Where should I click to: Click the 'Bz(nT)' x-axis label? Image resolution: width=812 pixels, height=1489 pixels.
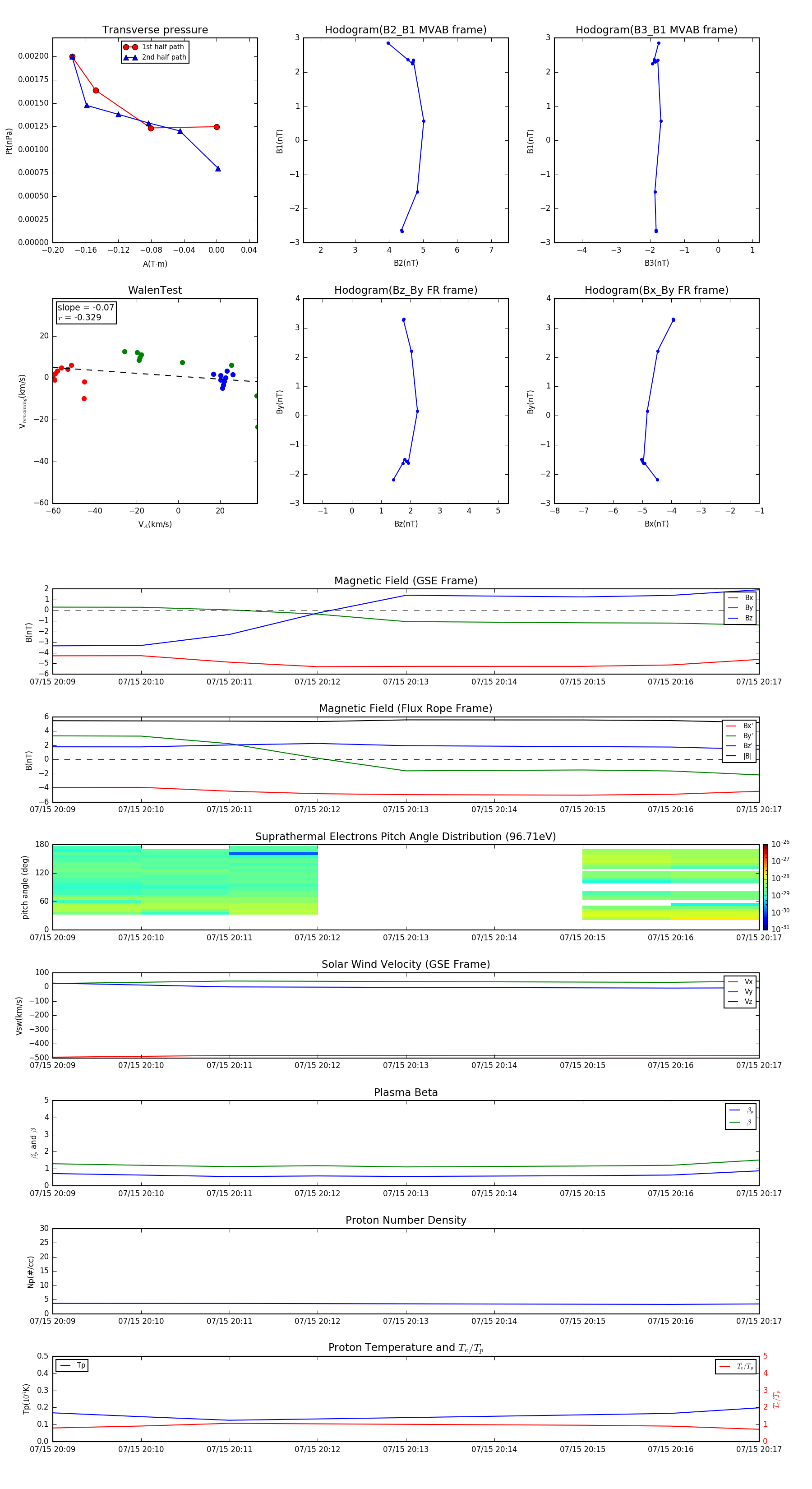click(x=406, y=524)
